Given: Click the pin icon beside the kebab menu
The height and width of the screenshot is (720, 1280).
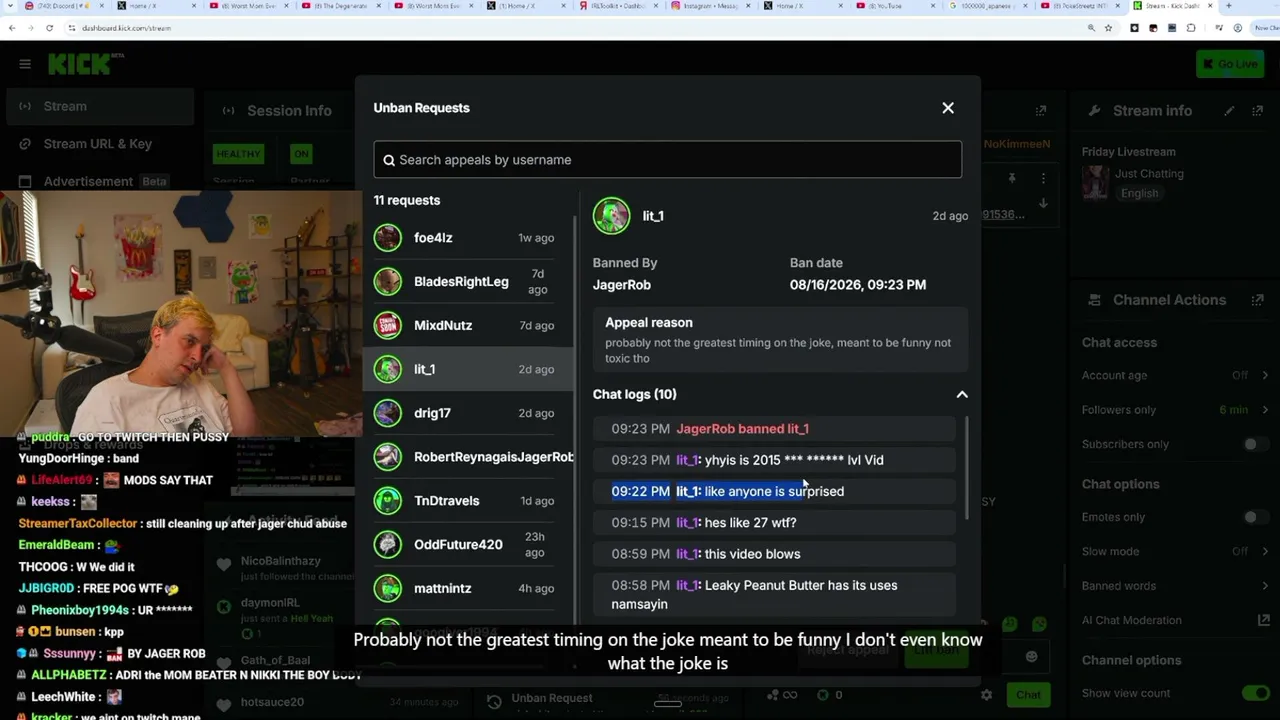Looking at the screenshot, I should pos(1012,179).
